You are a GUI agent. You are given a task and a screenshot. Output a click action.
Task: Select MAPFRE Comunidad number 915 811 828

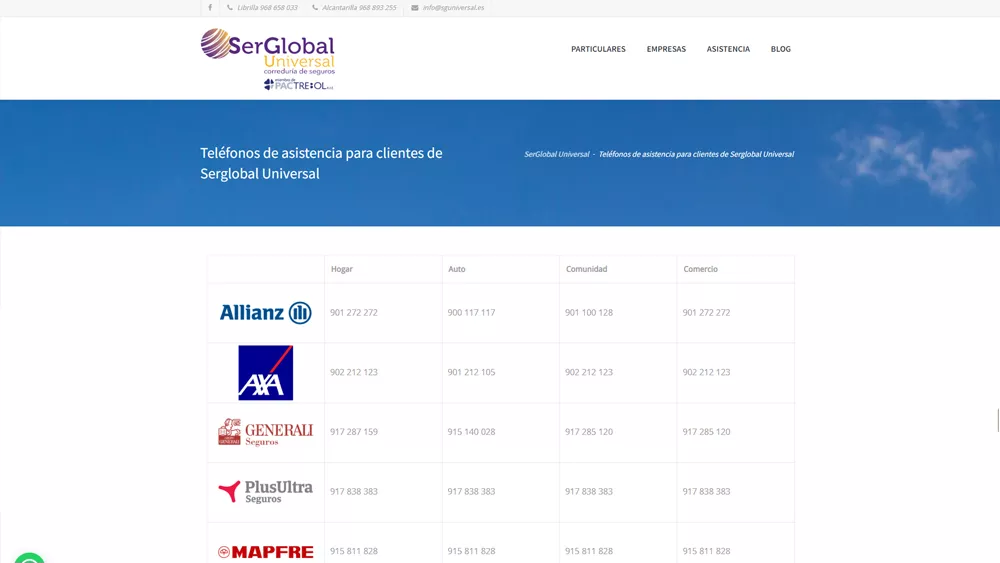pyautogui.click(x=589, y=551)
